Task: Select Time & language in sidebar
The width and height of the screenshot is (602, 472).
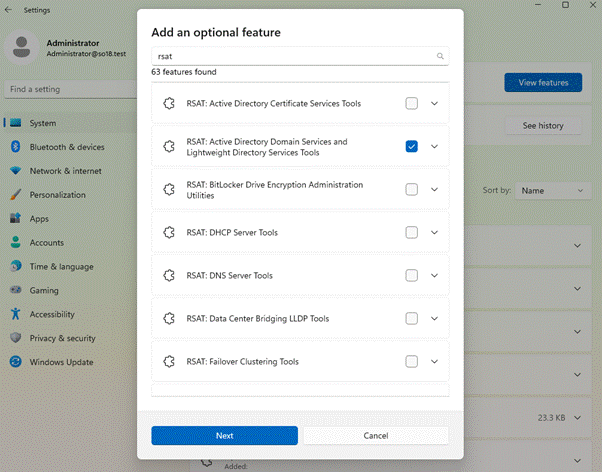Action: (61, 267)
